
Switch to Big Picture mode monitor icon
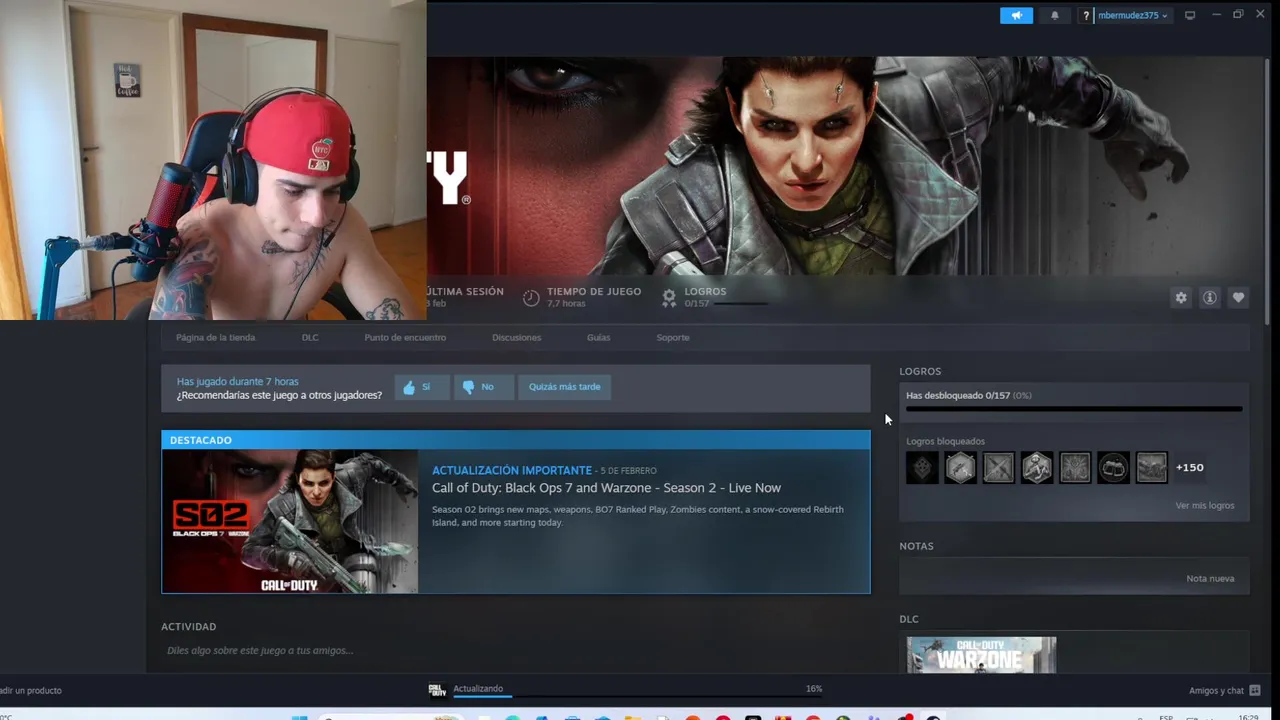pos(1190,15)
